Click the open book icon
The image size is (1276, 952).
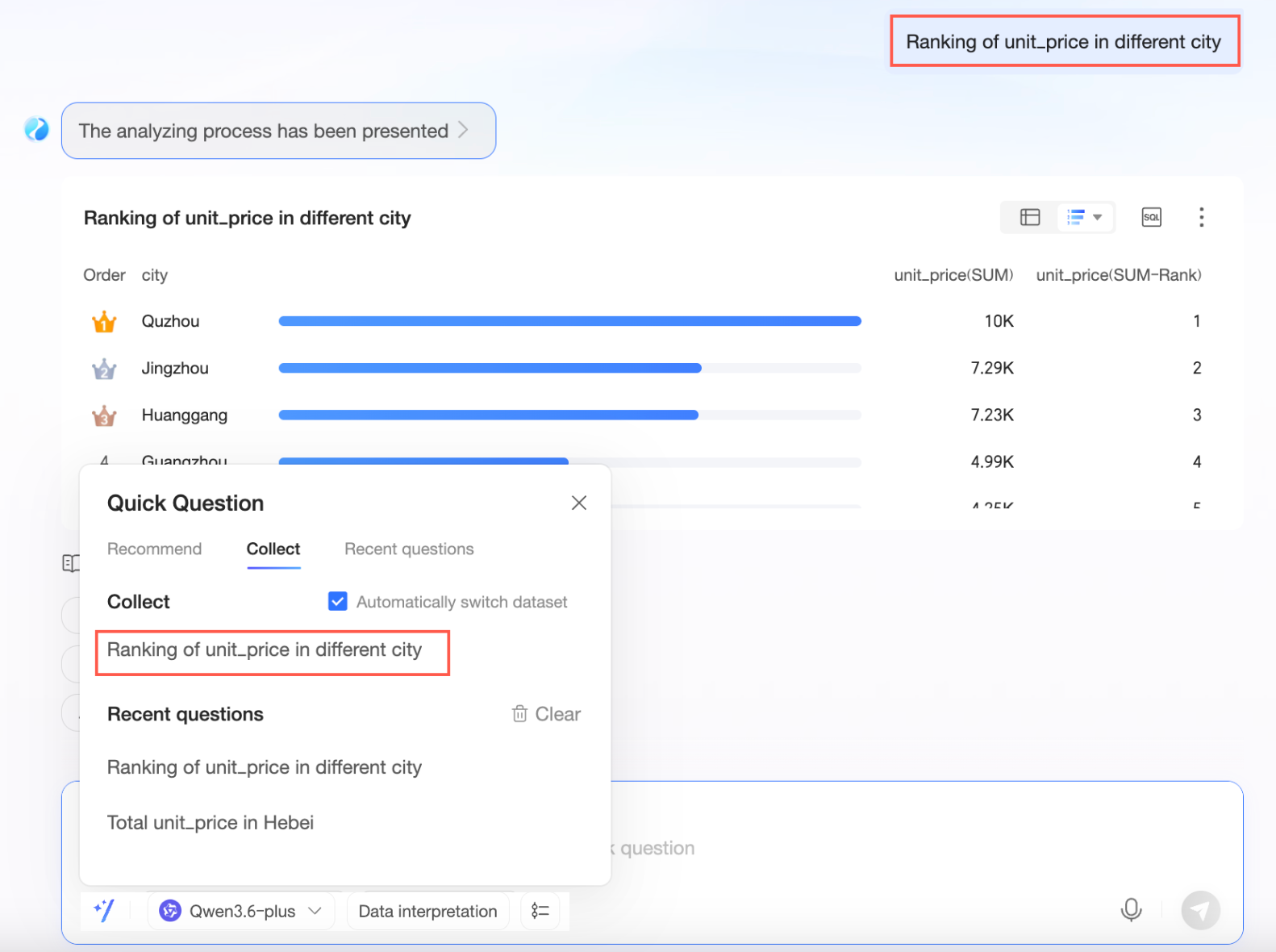(x=71, y=563)
